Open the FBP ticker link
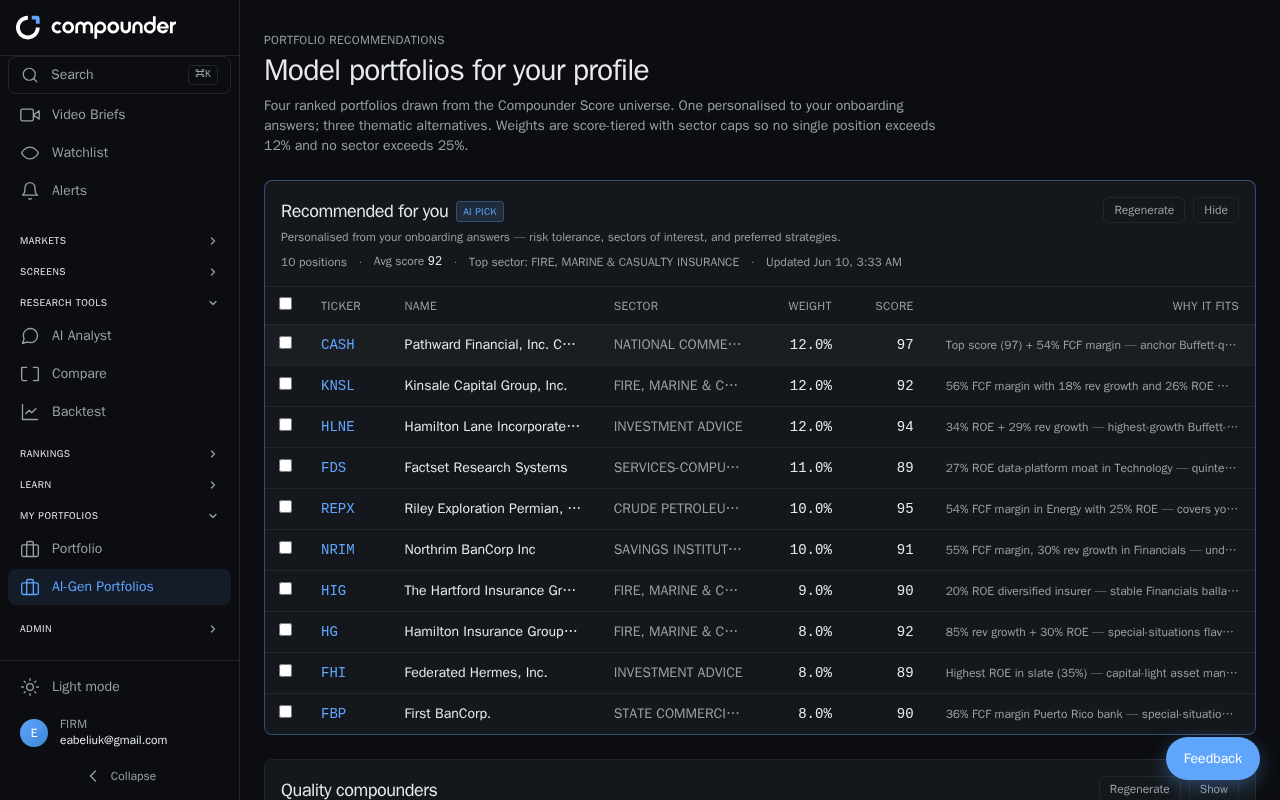This screenshot has height=800, width=1280. [x=334, y=713]
